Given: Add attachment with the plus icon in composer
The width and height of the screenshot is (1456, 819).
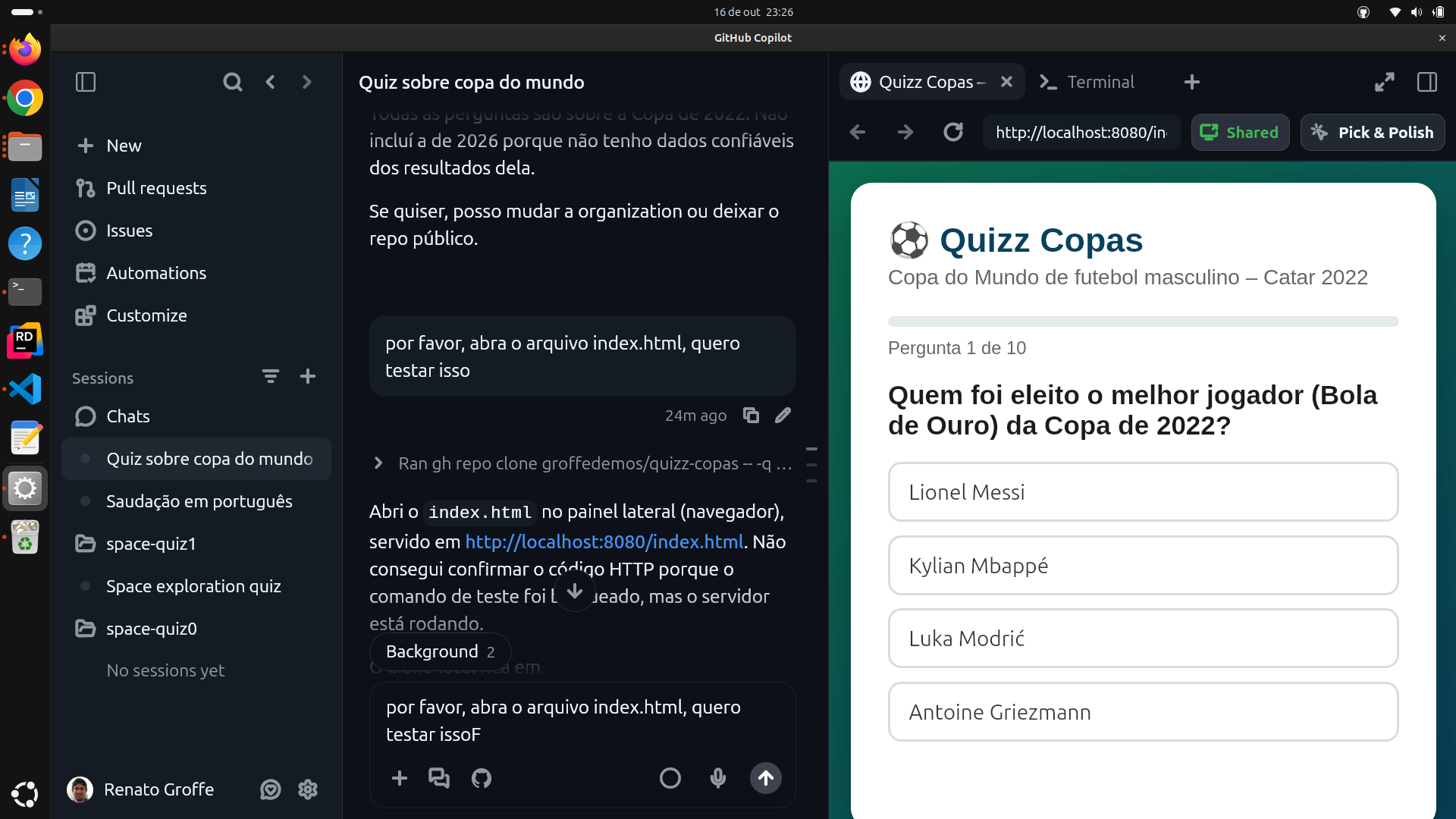Looking at the screenshot, I should (x=400, y=778).
